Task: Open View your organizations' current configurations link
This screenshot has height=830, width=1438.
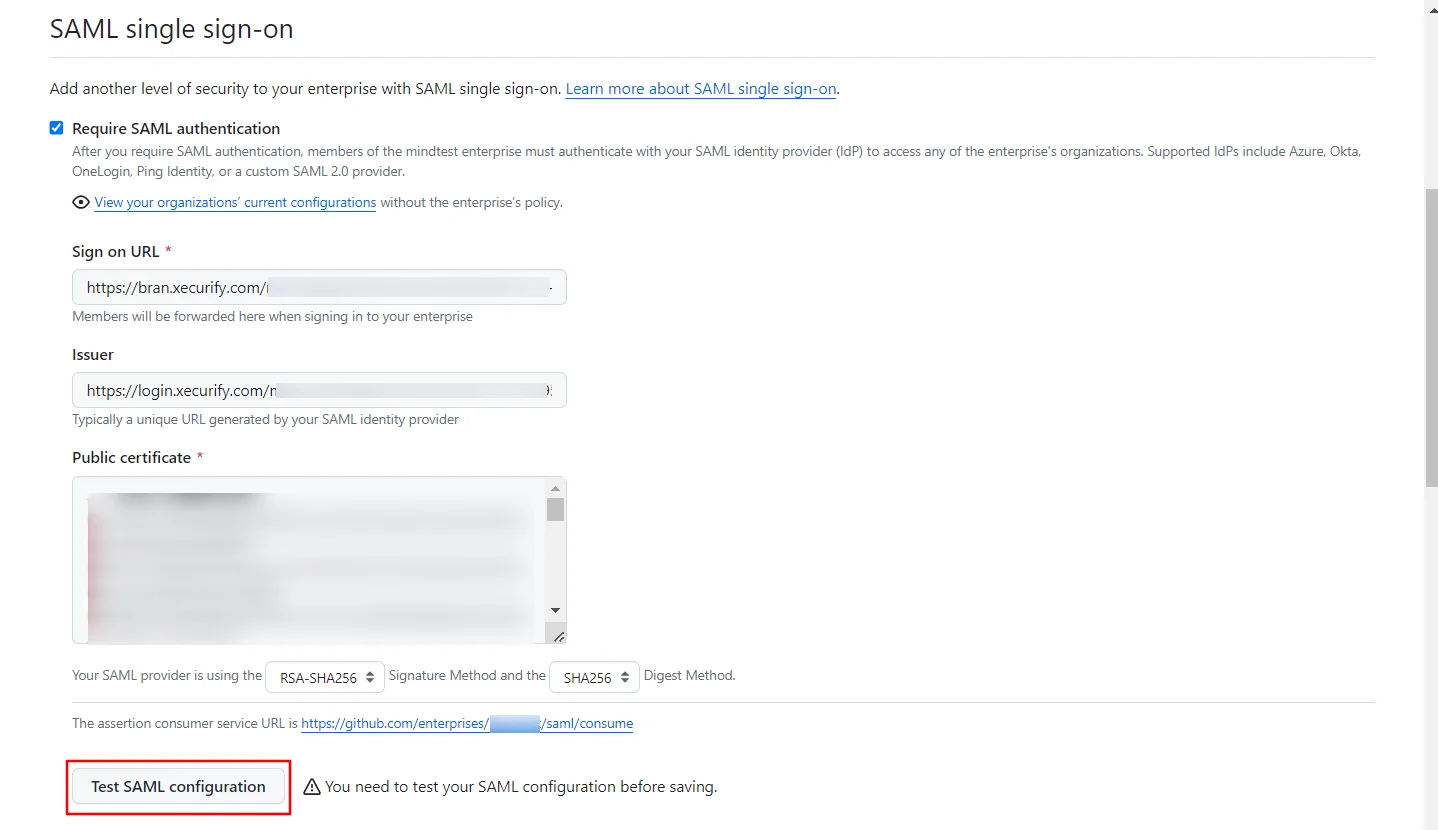Action: click(x=235, y=203)
